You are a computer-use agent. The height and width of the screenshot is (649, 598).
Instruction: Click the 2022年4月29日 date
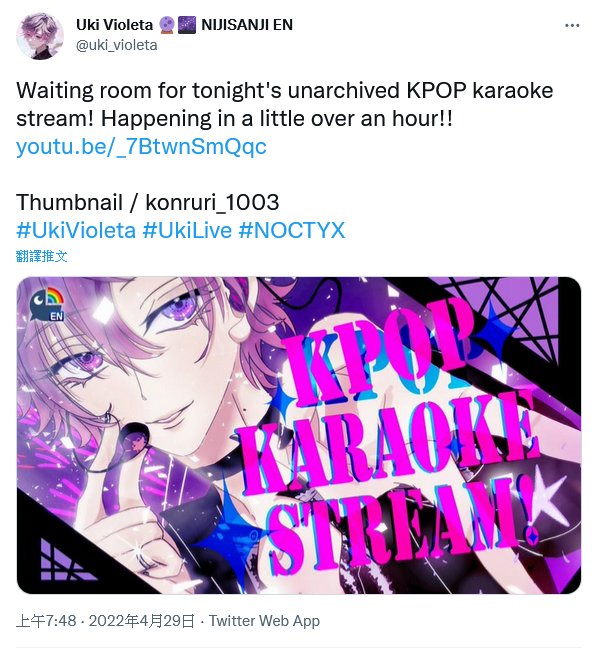(142, 621)
